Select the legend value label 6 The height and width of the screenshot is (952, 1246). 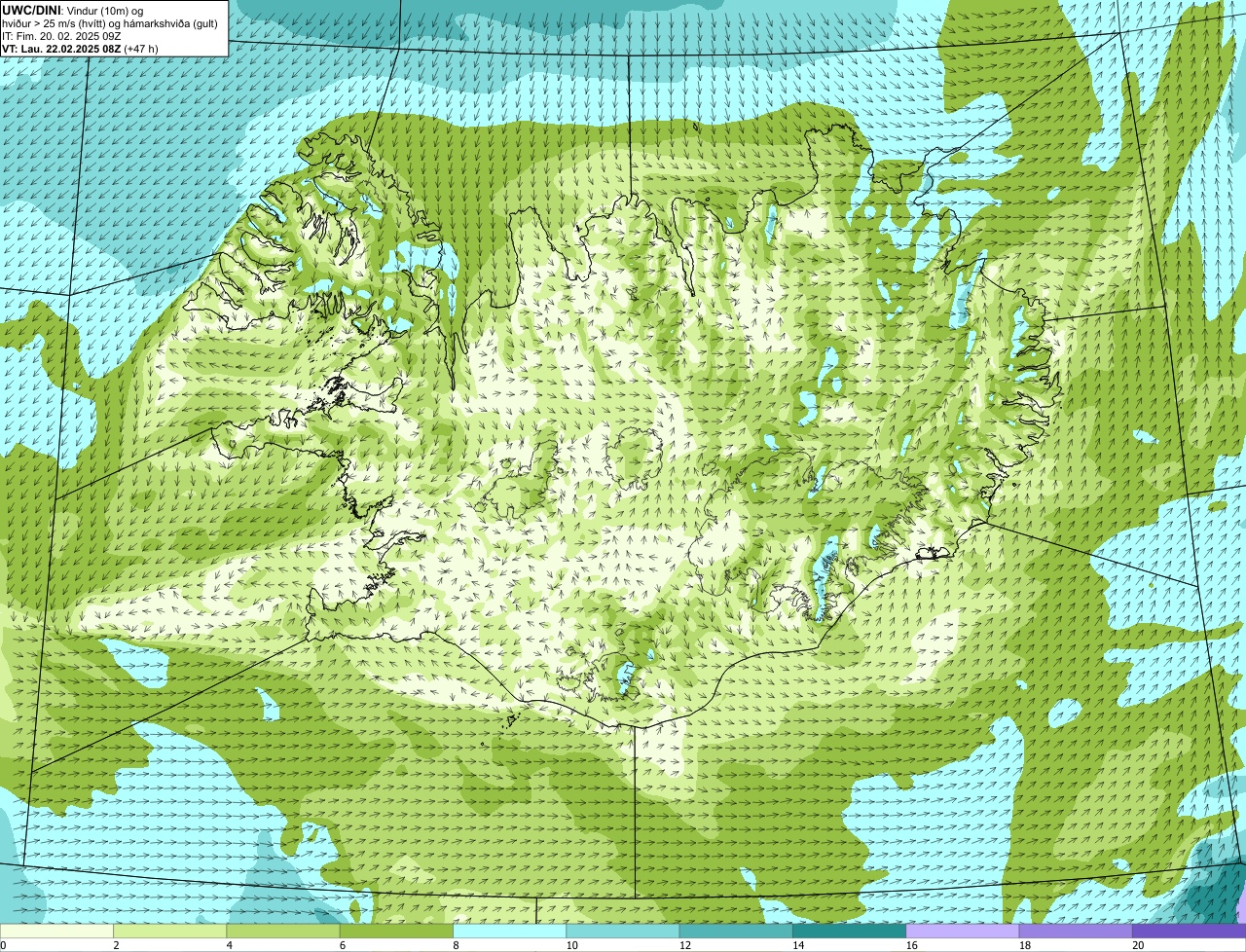tap(343, 945)
